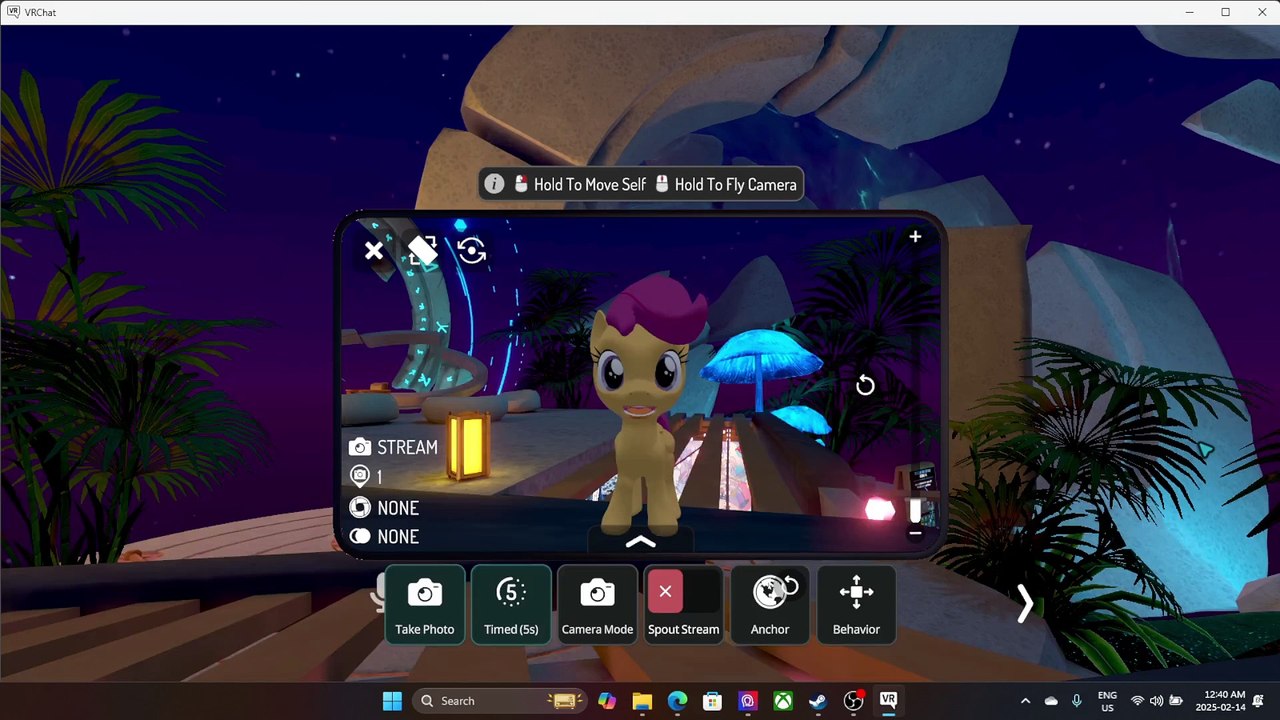Open the mask NONE setting at the bottom
This screenshot has height=720, width=1280.
click(x=384, y=537)
